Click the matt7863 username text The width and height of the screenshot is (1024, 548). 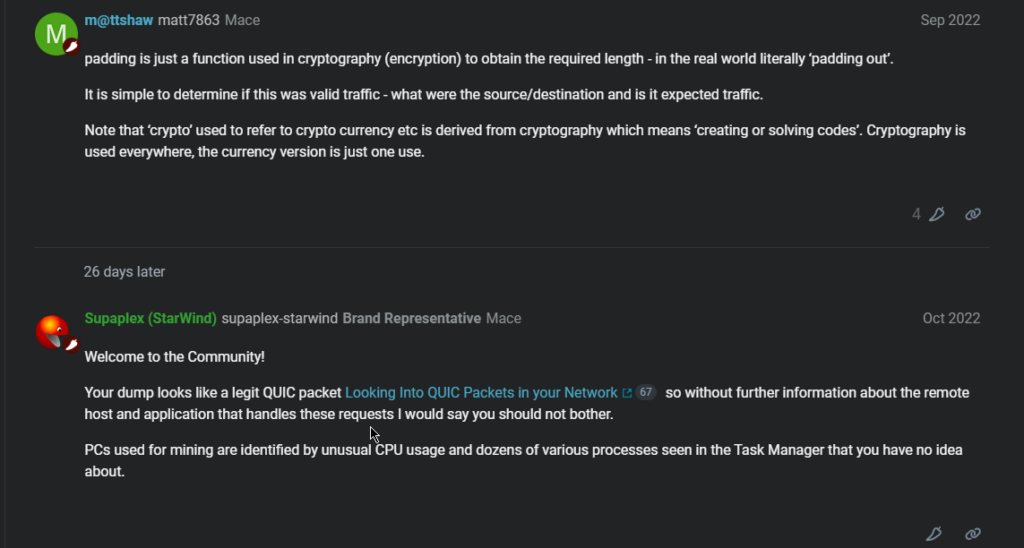tap(189, 20)
